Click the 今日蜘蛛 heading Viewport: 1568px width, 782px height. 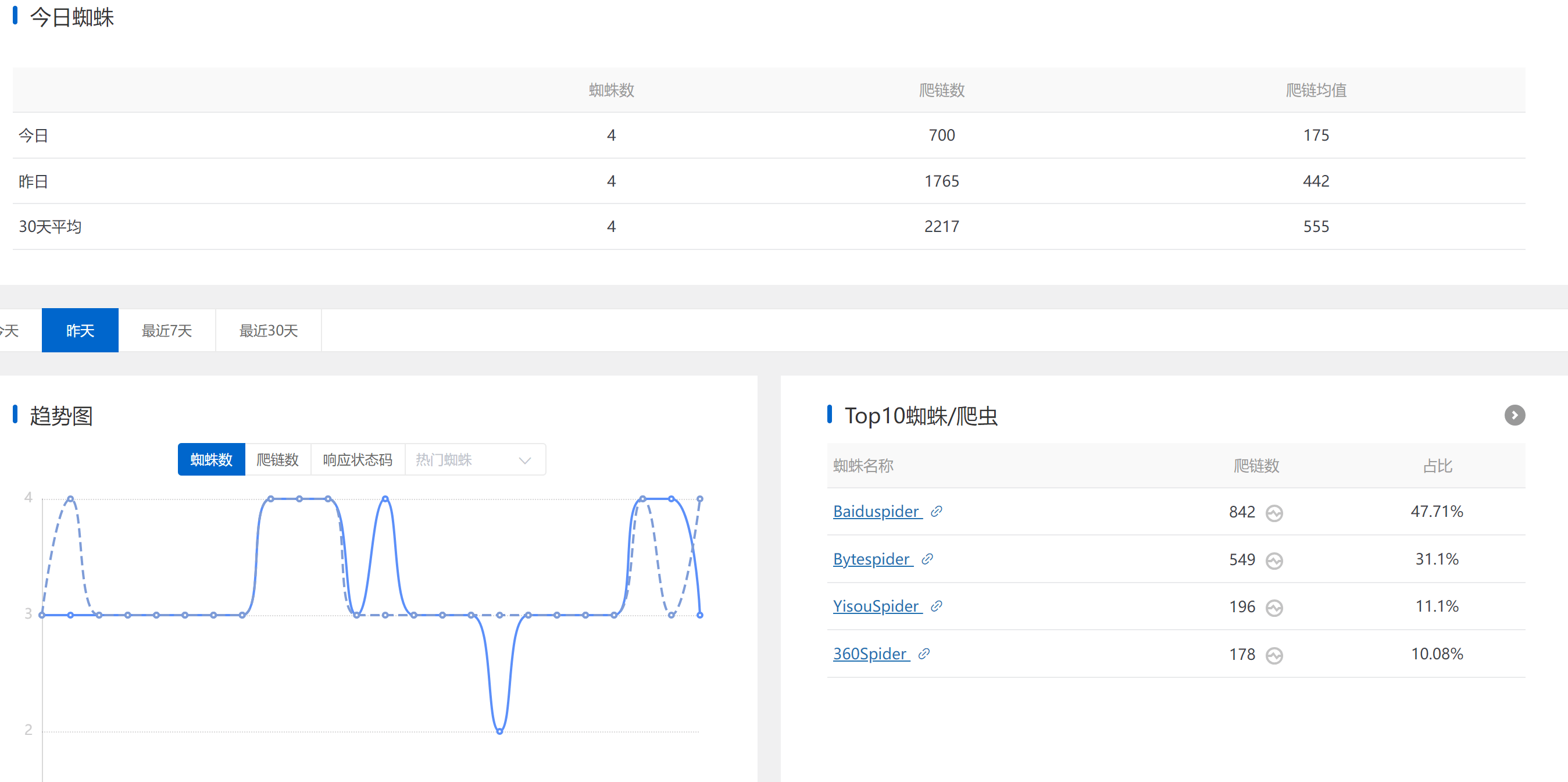72,17
